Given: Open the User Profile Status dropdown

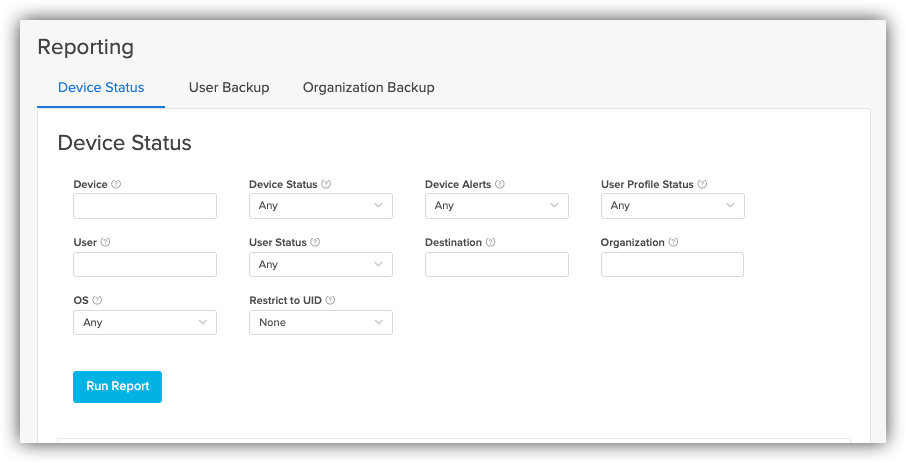Looking at the screenshot, I should (673, 206).
